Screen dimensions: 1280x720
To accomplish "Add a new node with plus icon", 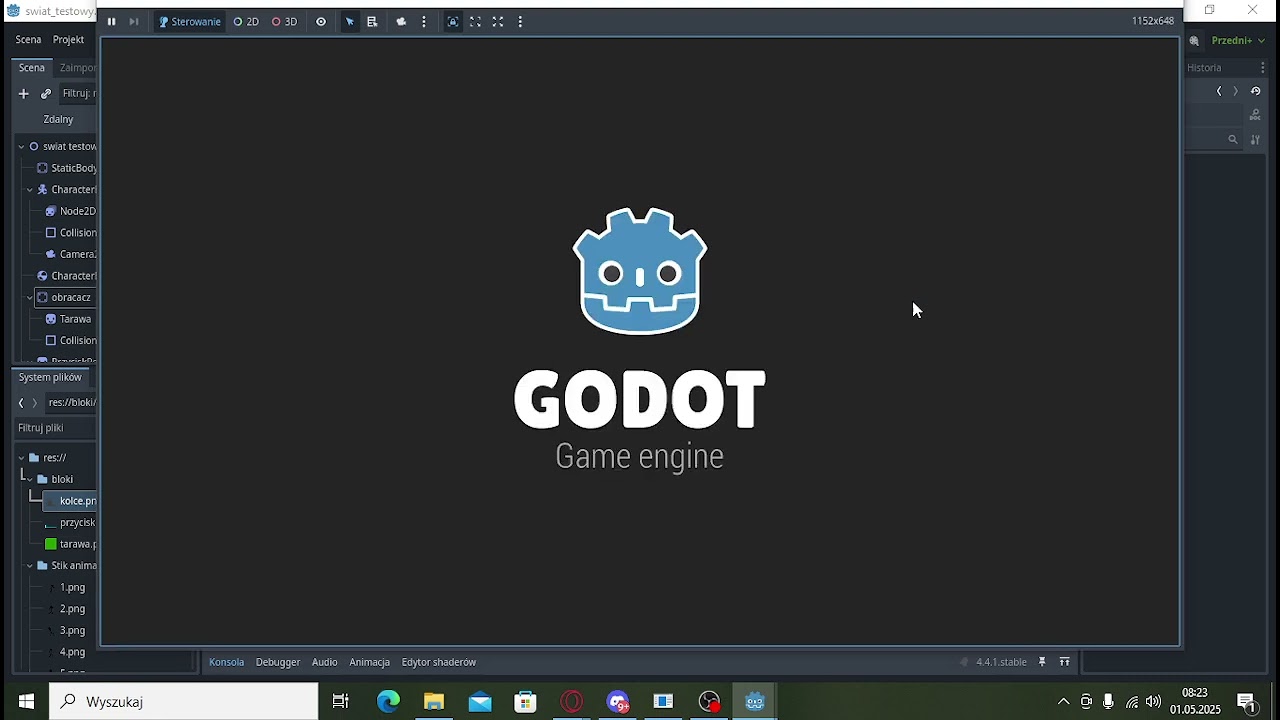I will pyautogui.click(x=23, y=93).
